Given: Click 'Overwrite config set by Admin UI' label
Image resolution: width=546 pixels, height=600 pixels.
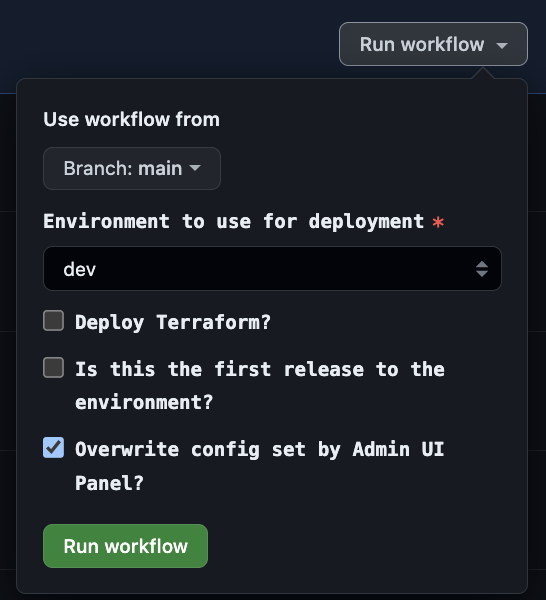Looking at the screenshot, I should [x=260, y=466].
